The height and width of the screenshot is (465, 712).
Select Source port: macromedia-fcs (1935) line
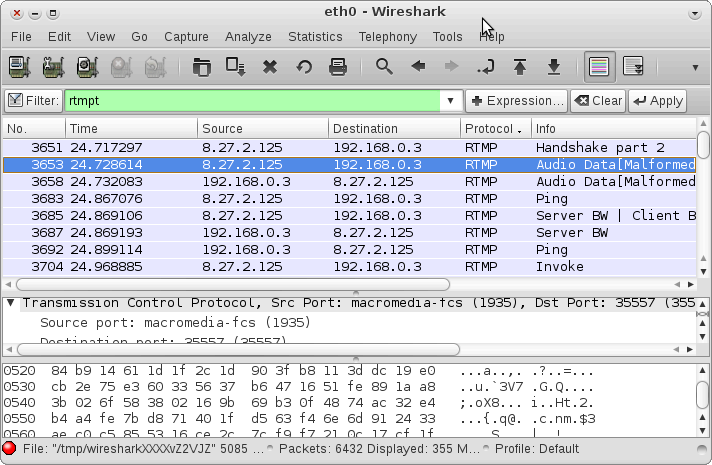tap(175, 322)
